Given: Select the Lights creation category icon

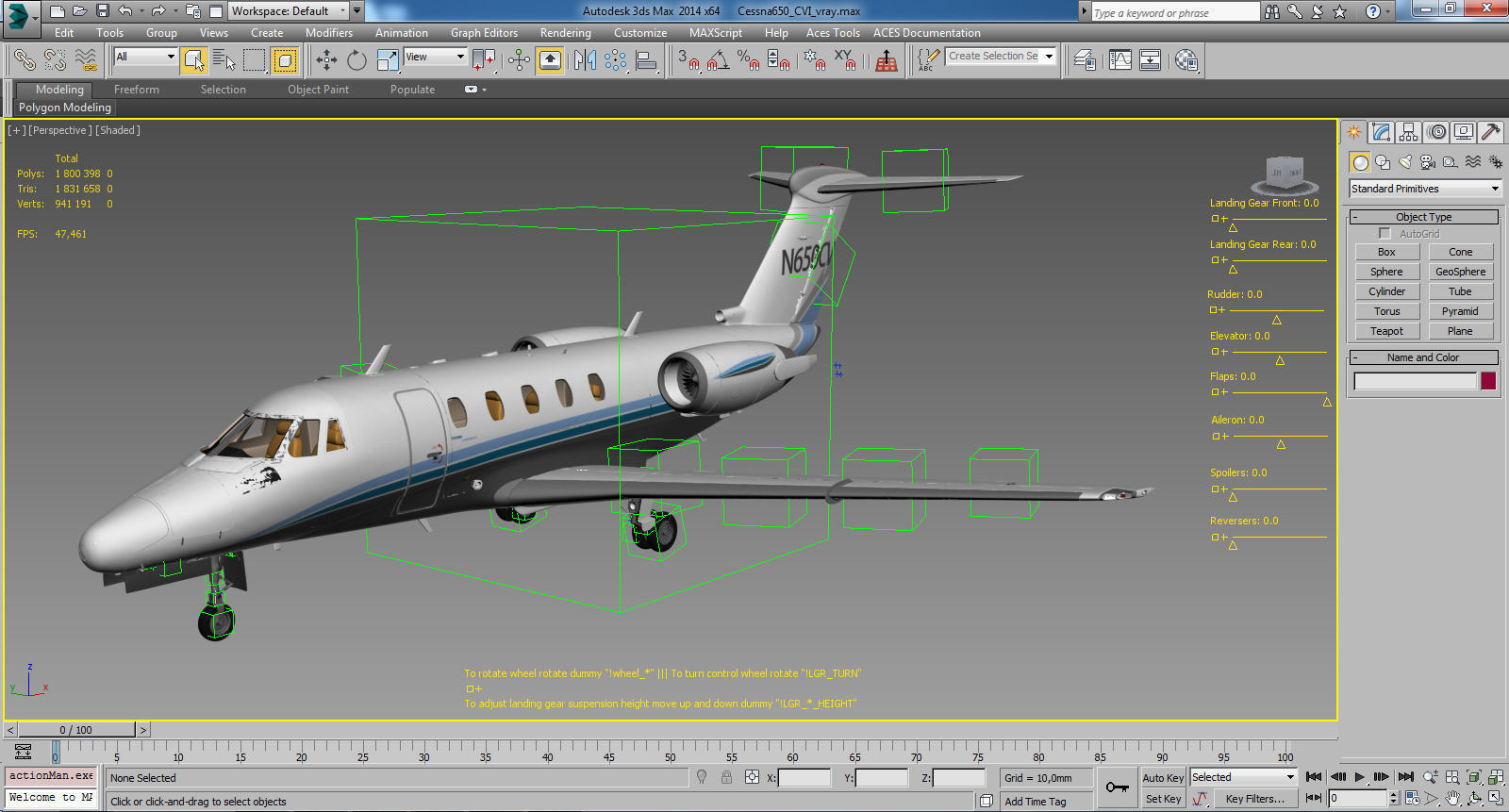Looking at the screenshot, I should click(x=1405, y=162).
